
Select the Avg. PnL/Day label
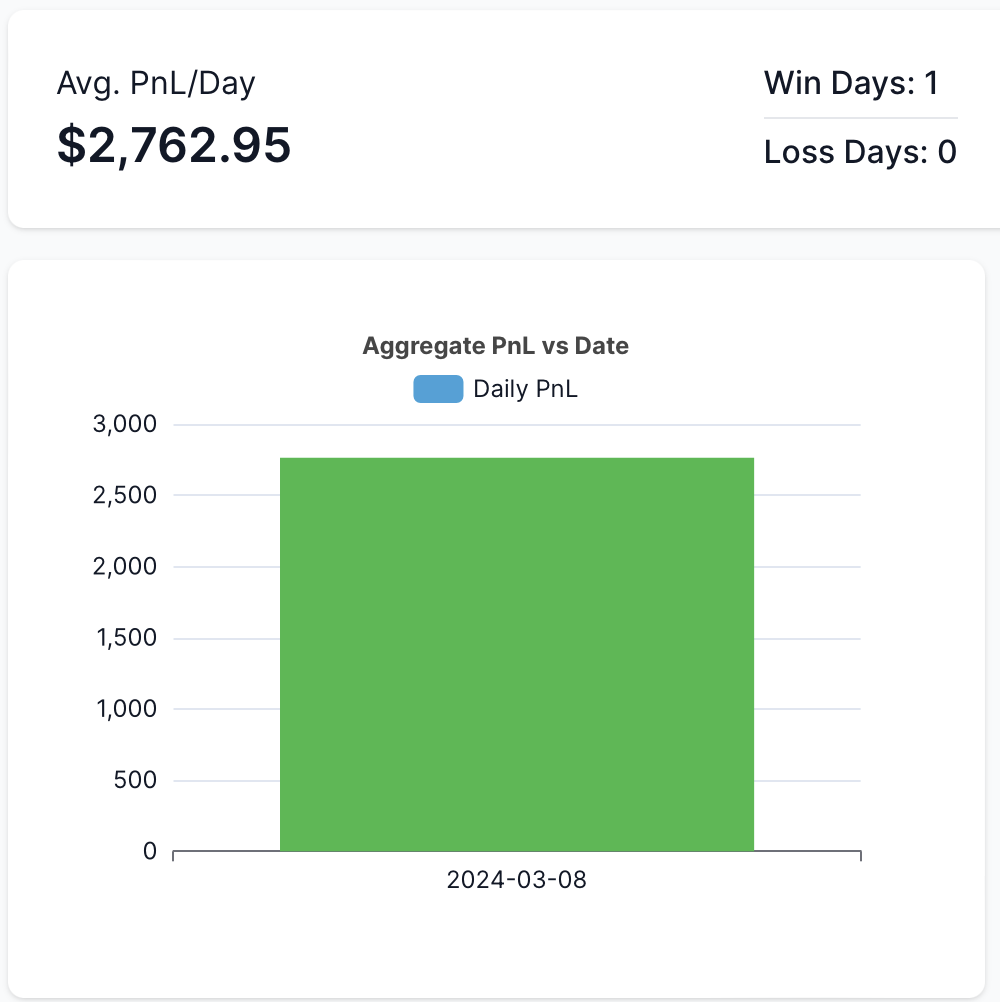(x=156, y=84)
